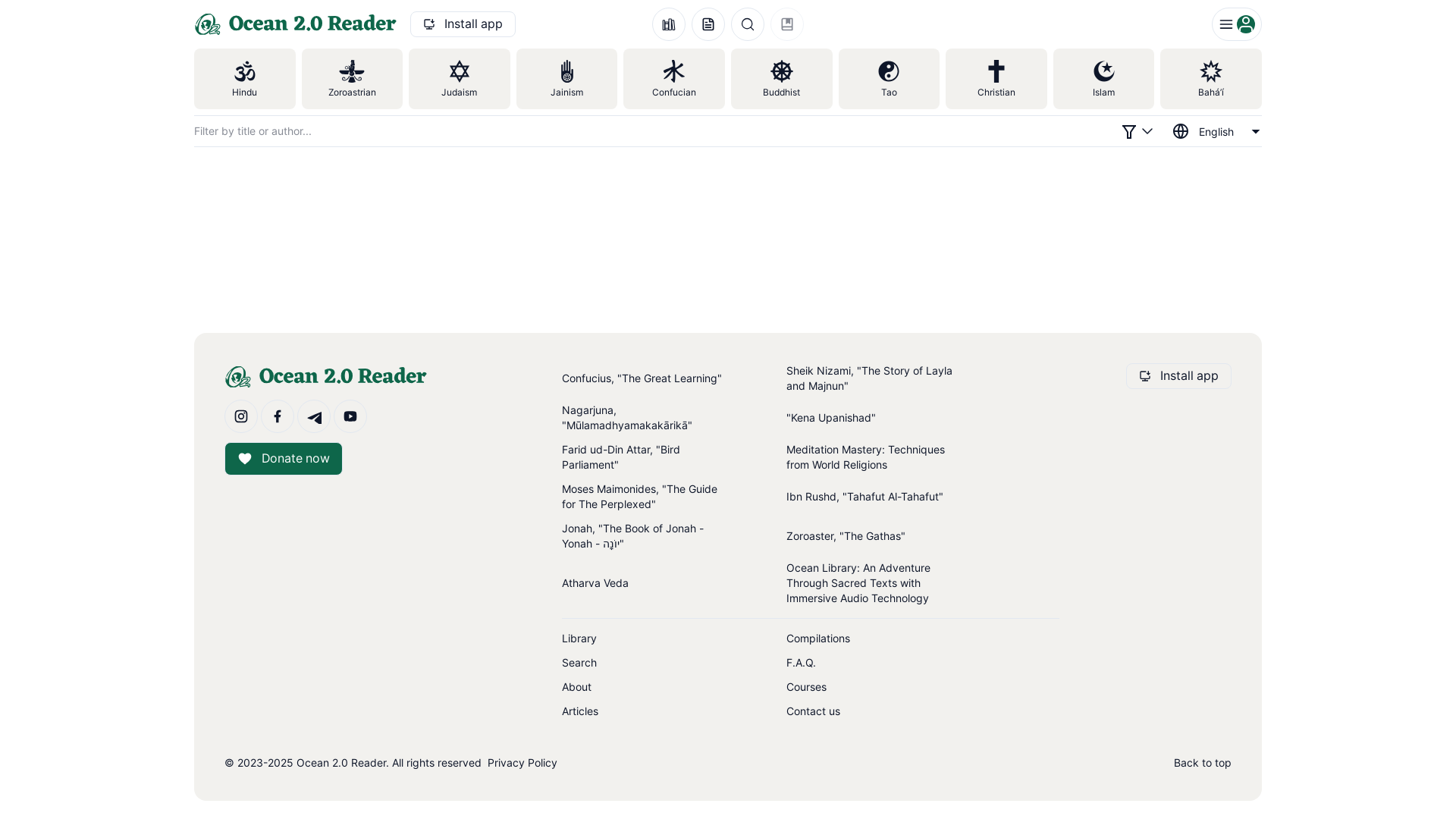Select the Christian cross tile
1456x819 pixels.
[996, 79]
